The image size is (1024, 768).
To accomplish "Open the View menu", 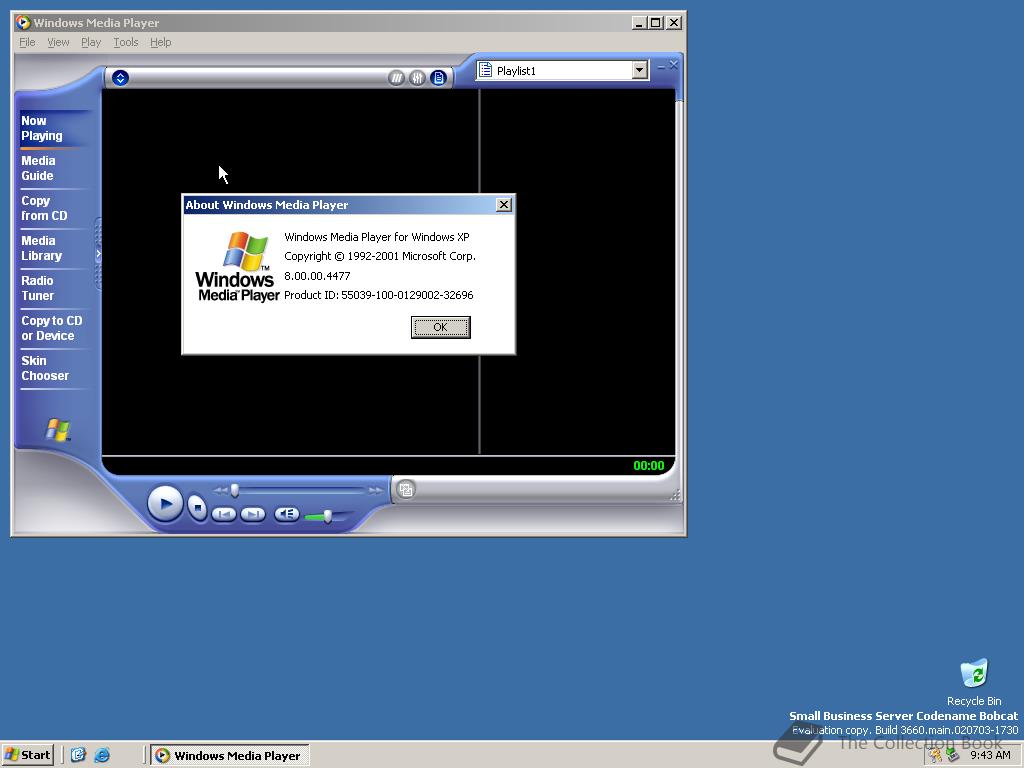I will [x=58, y=42].
